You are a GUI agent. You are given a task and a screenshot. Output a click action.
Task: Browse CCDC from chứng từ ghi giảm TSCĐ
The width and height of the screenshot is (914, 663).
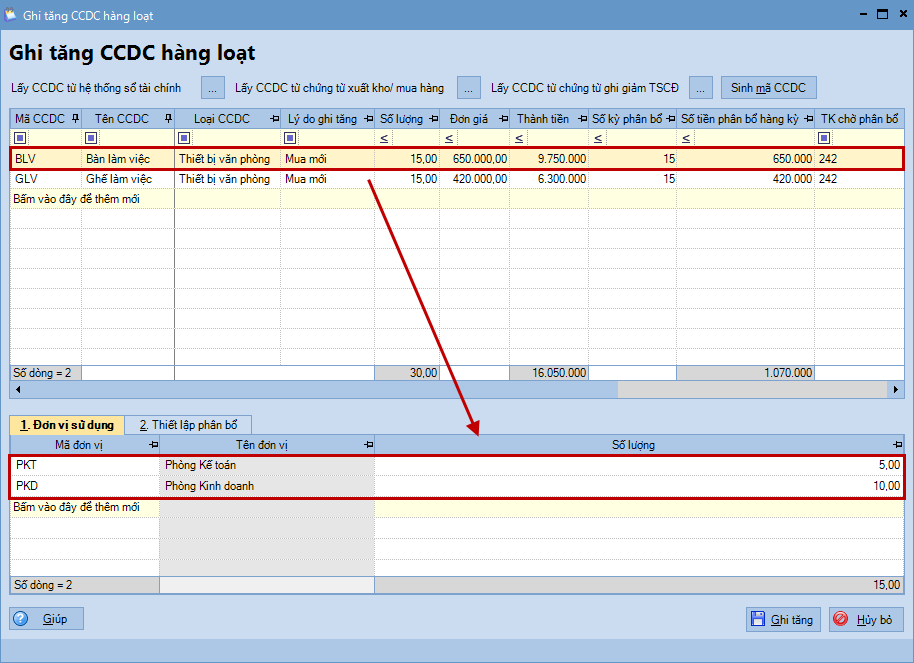coord(701,88)
